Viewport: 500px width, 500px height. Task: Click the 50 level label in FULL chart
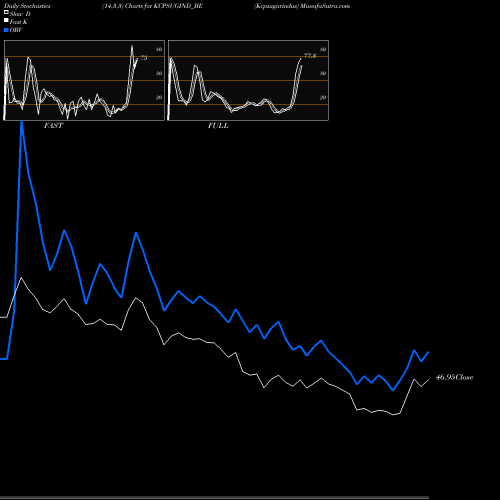tap(323, 73)
